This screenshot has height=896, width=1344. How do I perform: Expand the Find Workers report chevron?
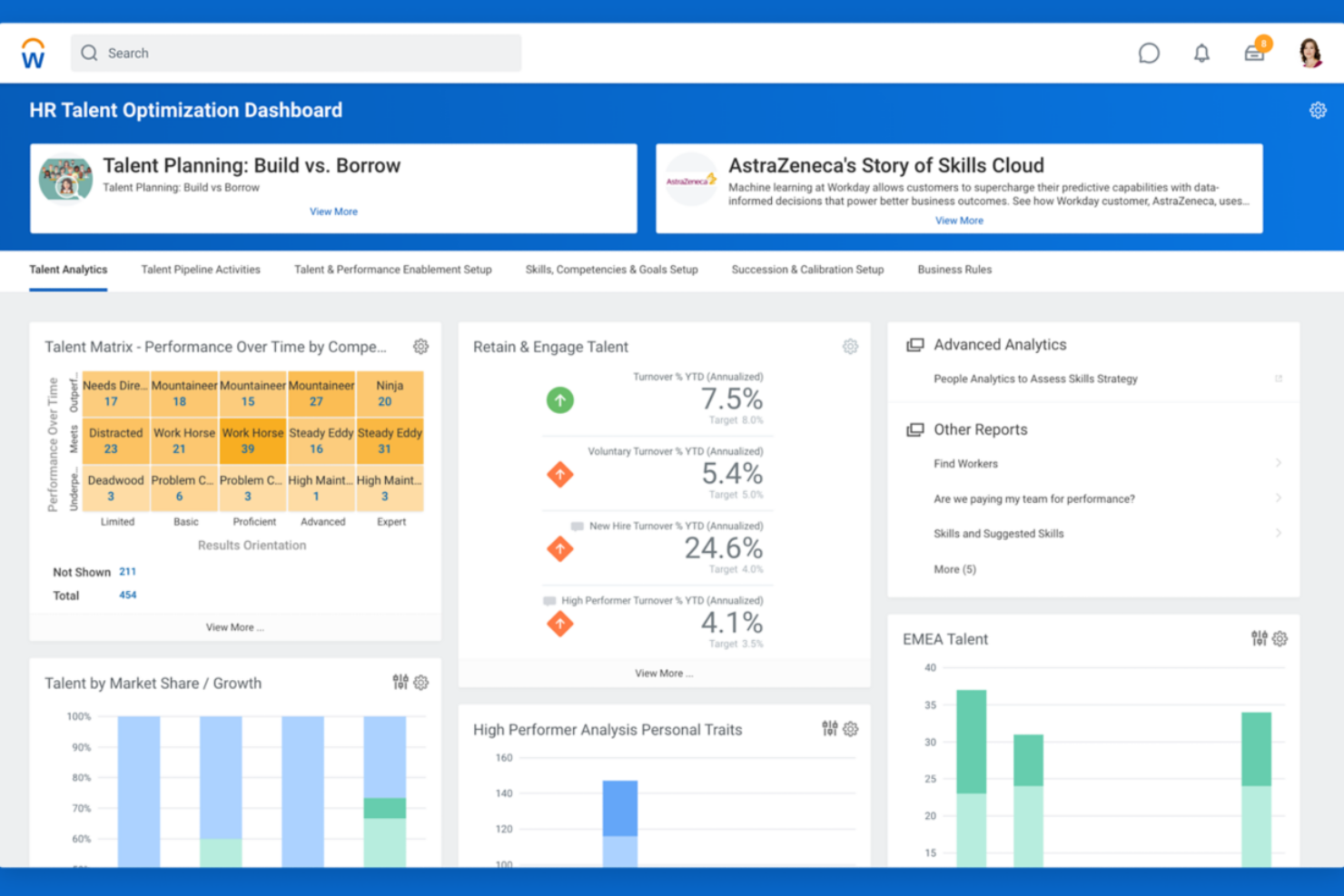click(x=1279, y=463)
